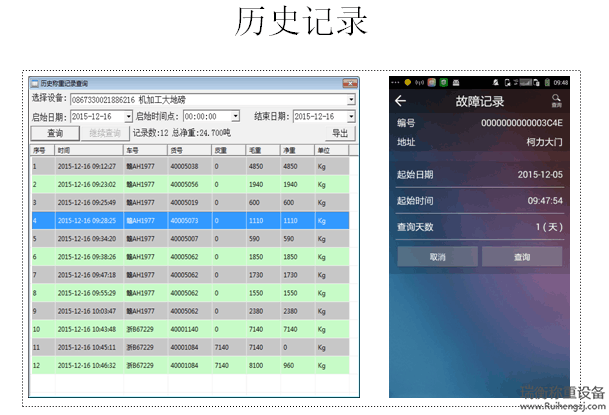Select row 10 with plate 浙B67229

tap(190, 329)
